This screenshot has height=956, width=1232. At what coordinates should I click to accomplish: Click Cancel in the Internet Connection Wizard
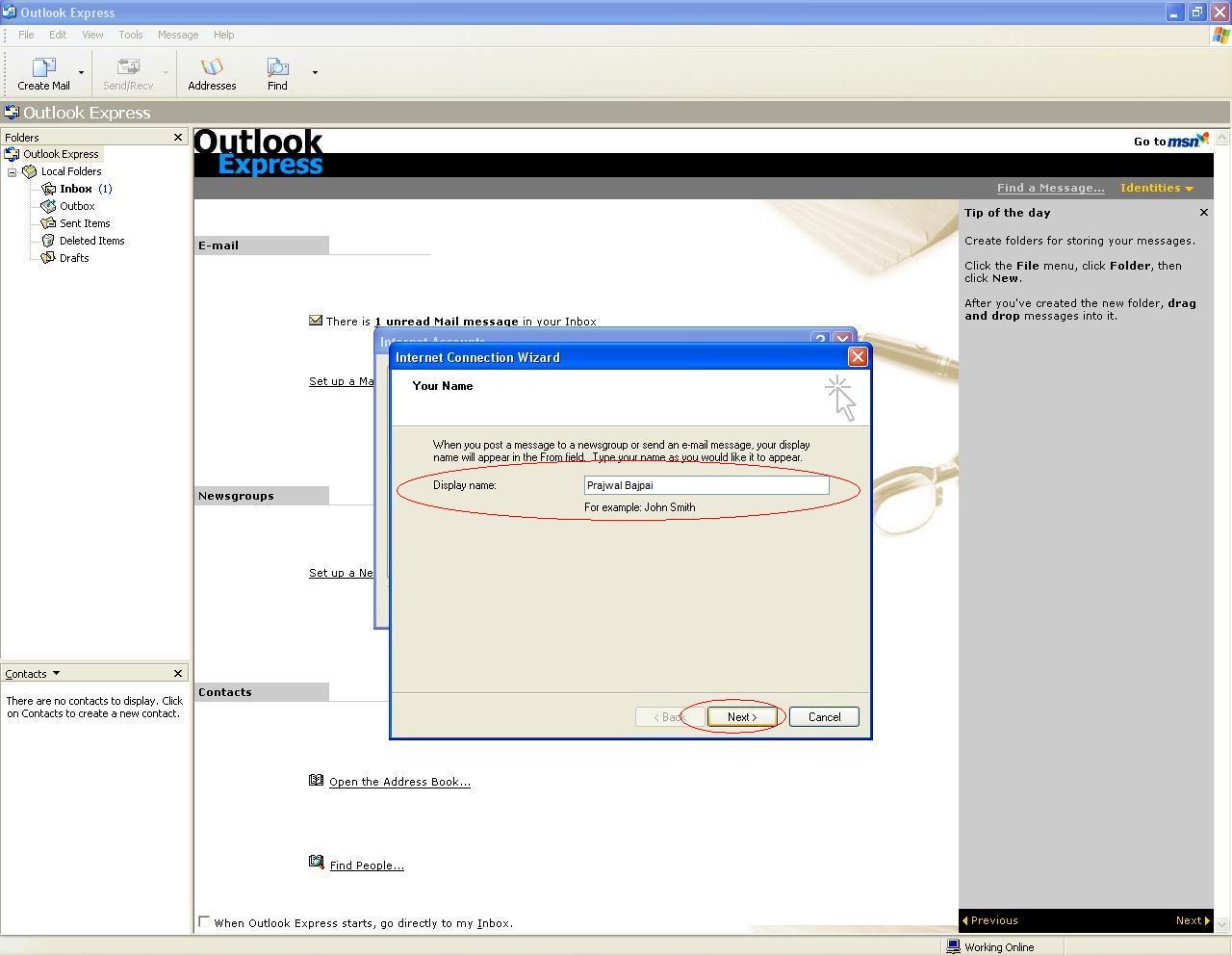(824, 717)
